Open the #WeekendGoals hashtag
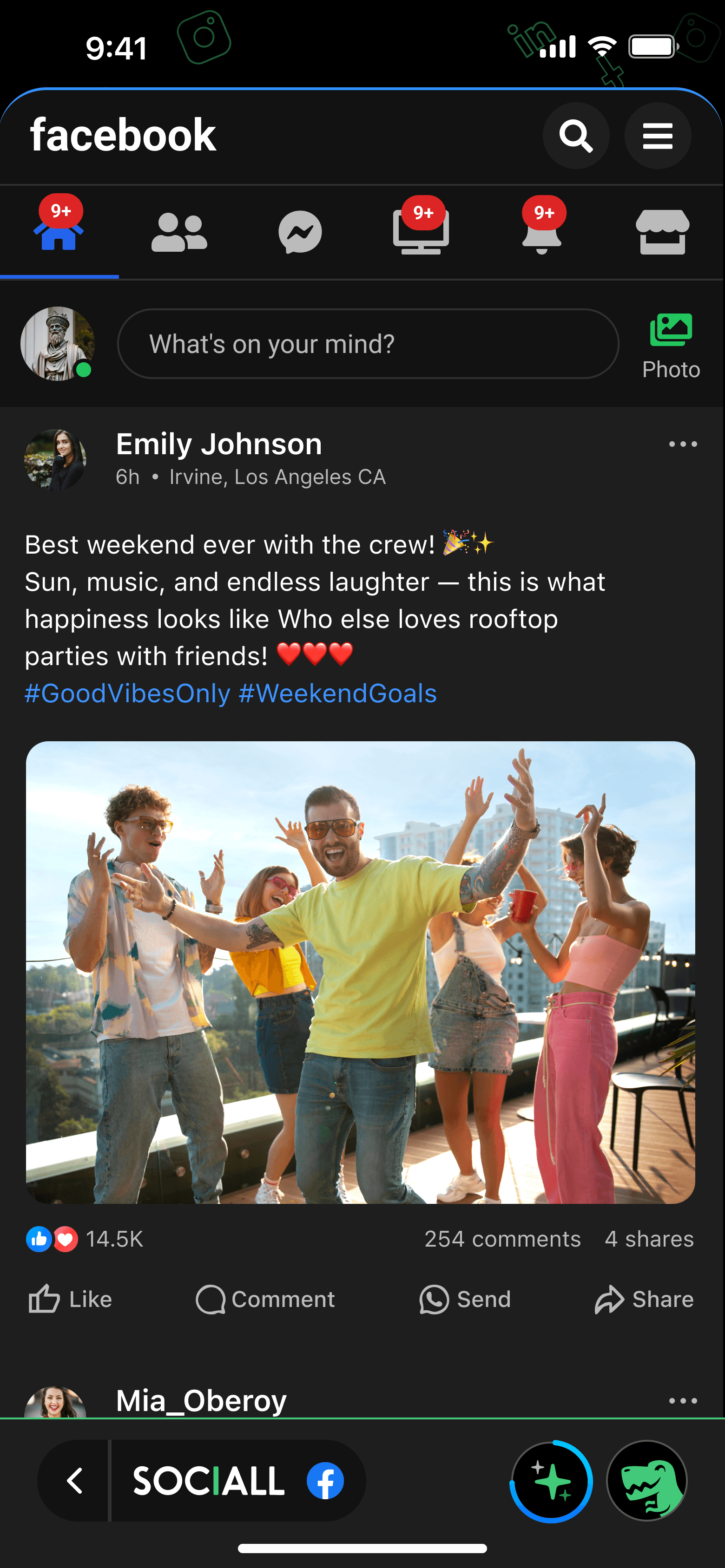725x1568 pixels. [x=337, y=693]
